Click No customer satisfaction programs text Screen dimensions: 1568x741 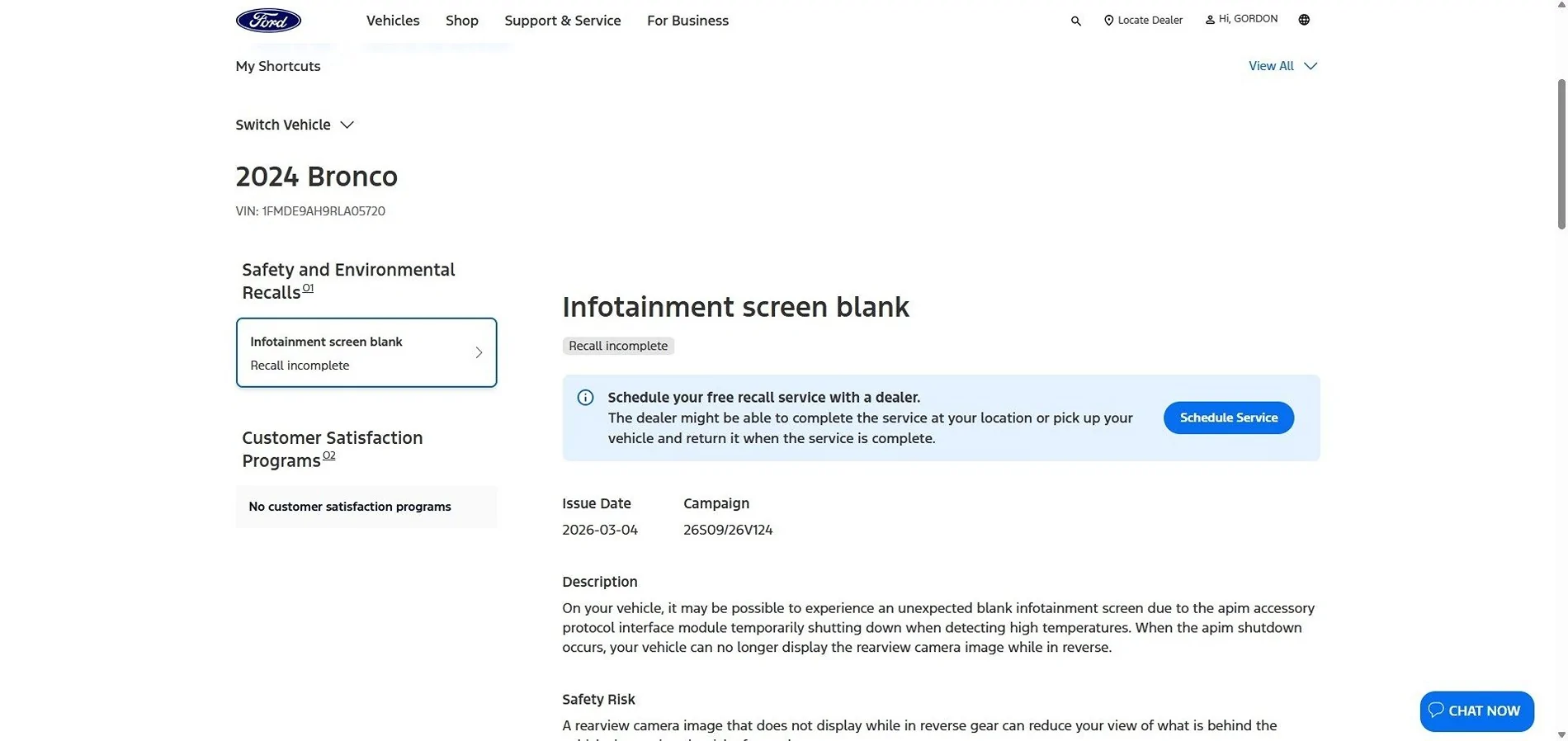(x=350, y=507)
